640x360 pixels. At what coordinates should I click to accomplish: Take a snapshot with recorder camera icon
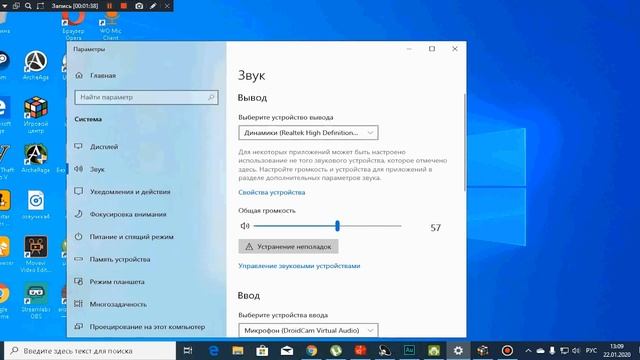coord(139,6)
